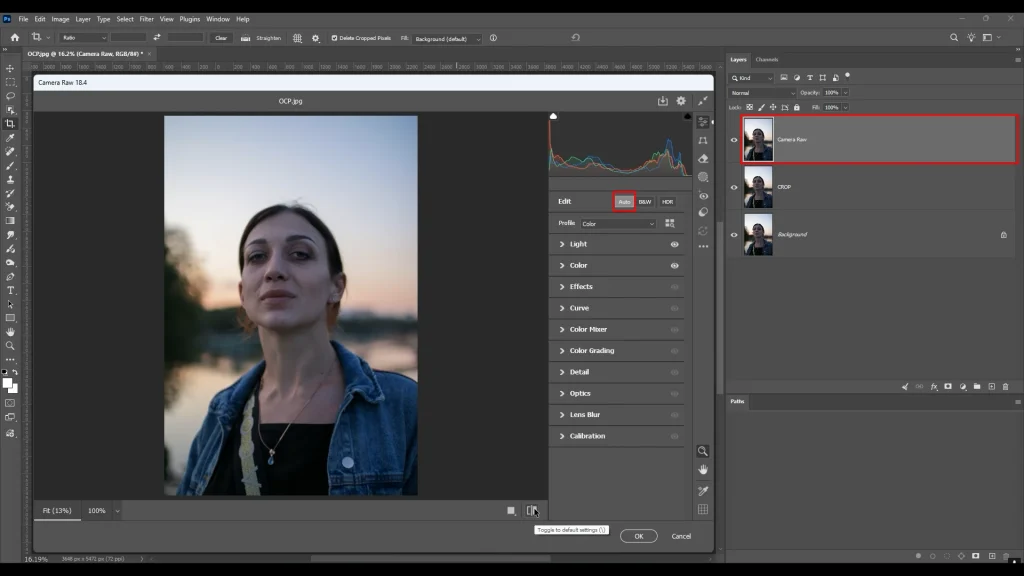Click Camera Raw color sampler tool
This screenshot has height=576, width=1024.
[x=703, y=490]
